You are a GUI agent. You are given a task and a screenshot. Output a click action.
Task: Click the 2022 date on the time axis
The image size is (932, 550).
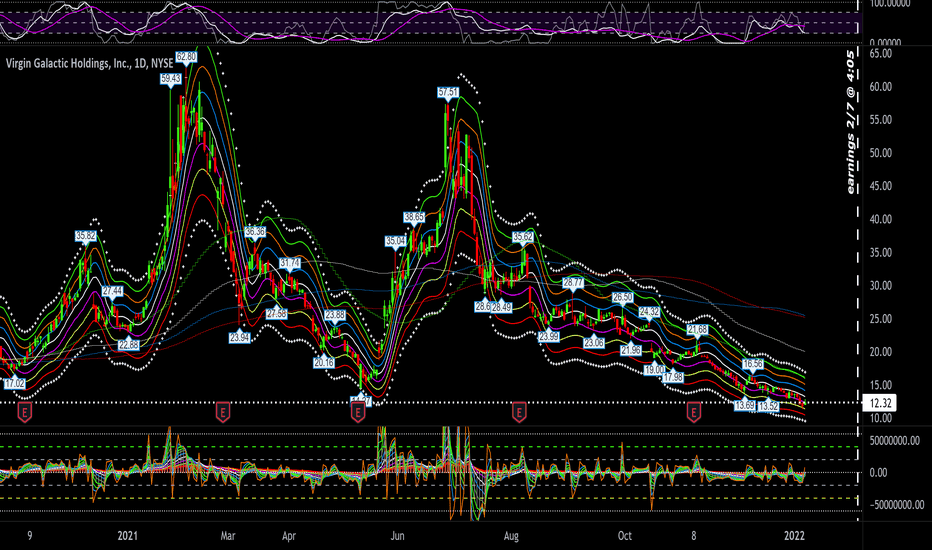[x=794, y=536]
